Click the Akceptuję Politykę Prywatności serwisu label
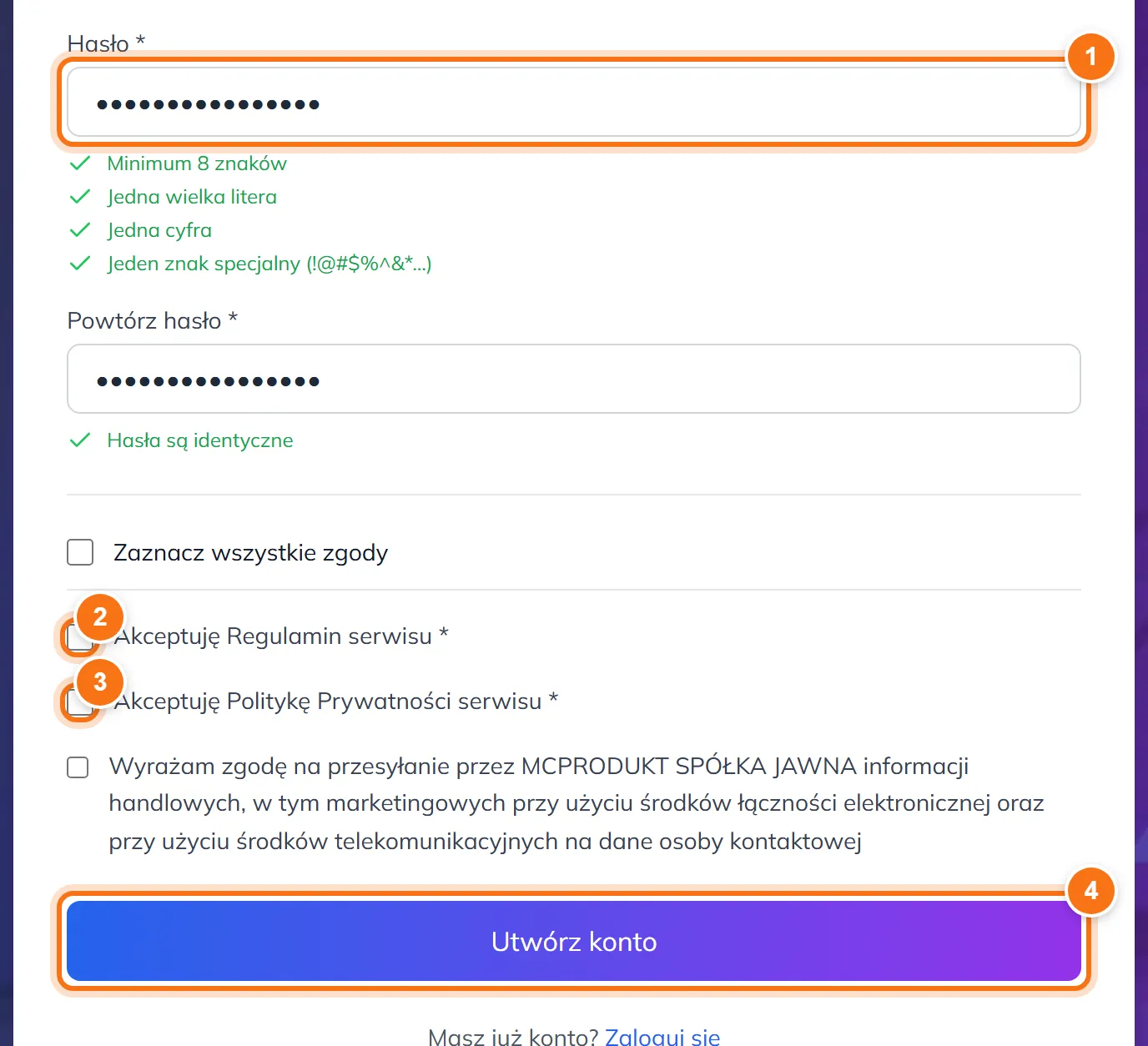Viewport: 1148px width, 1046px height. [336, 702]
